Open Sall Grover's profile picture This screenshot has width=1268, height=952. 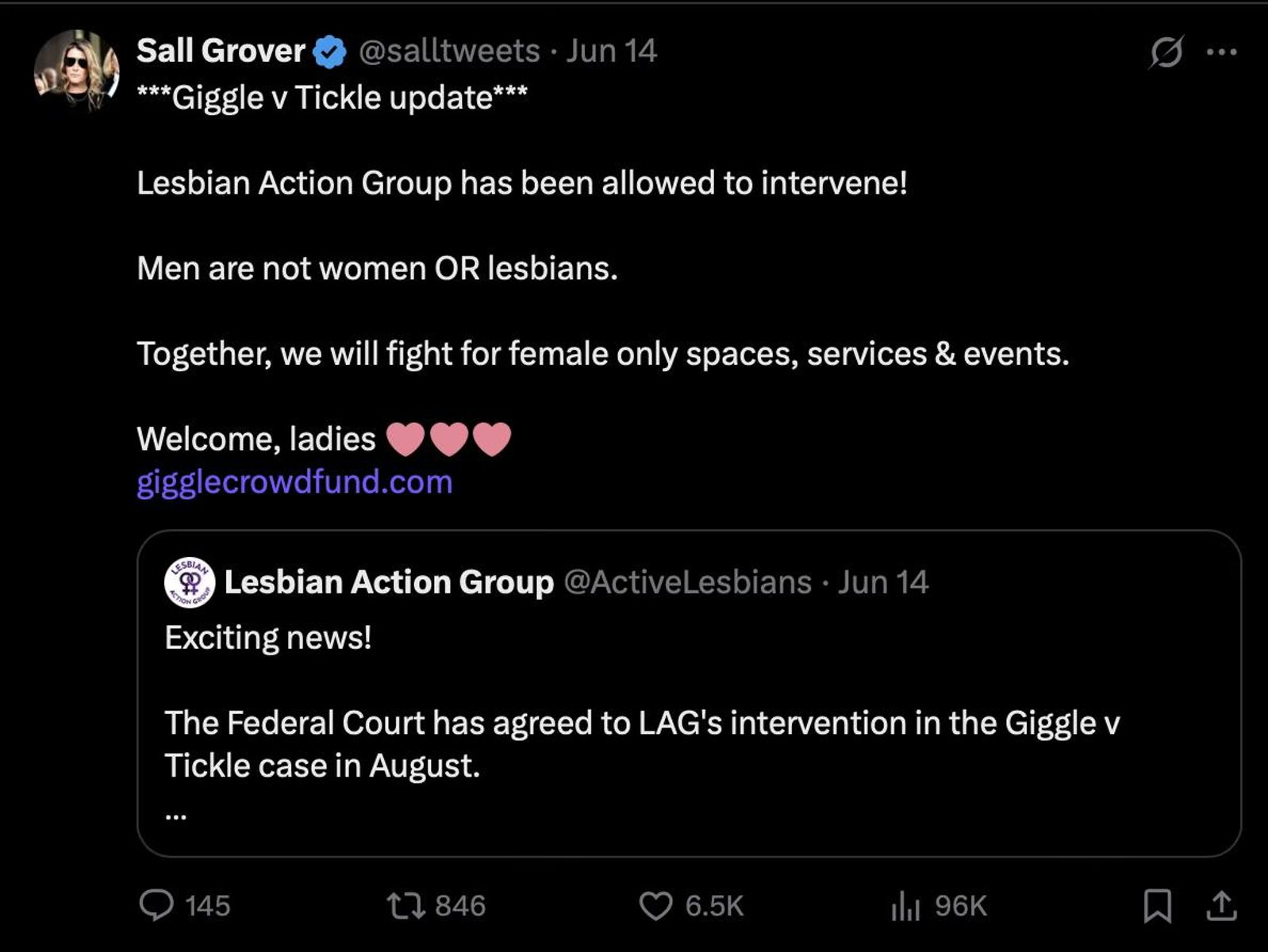coord(77,71)
